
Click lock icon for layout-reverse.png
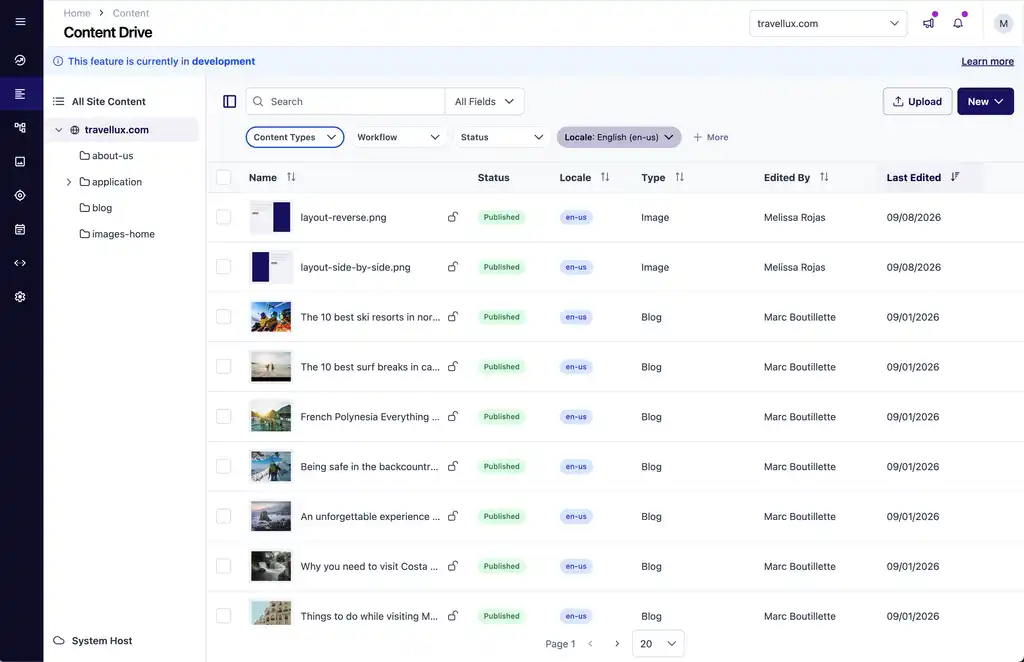(453, 217)
